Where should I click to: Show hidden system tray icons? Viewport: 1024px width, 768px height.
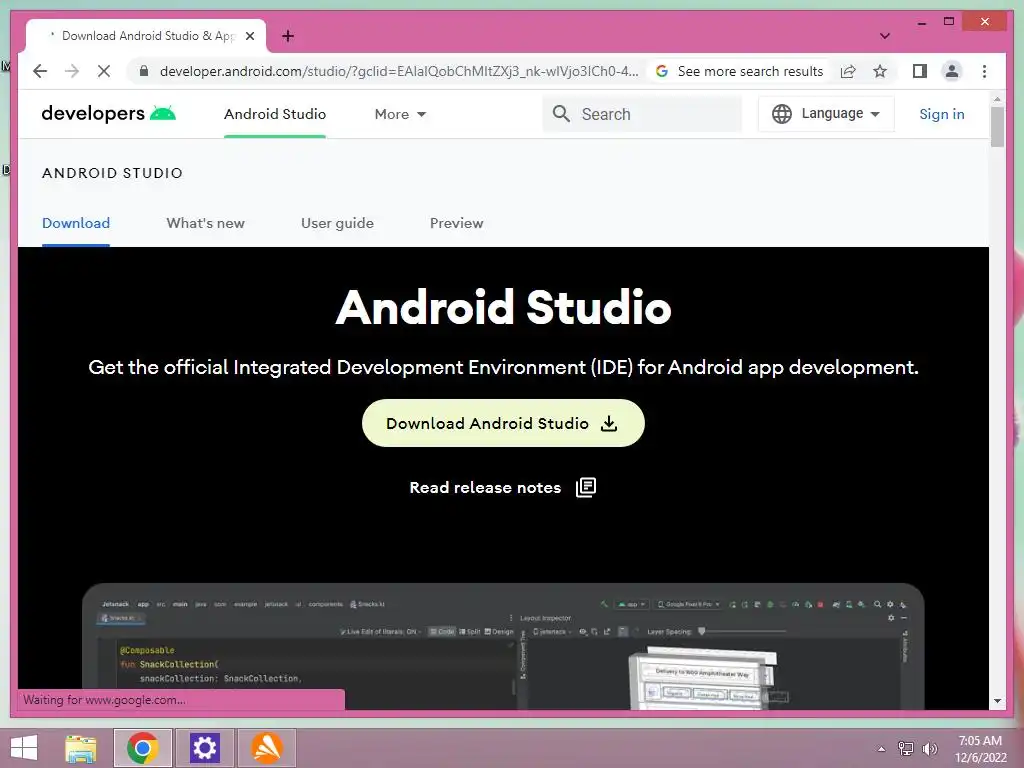pyautogui.click(x=881, y=749)
